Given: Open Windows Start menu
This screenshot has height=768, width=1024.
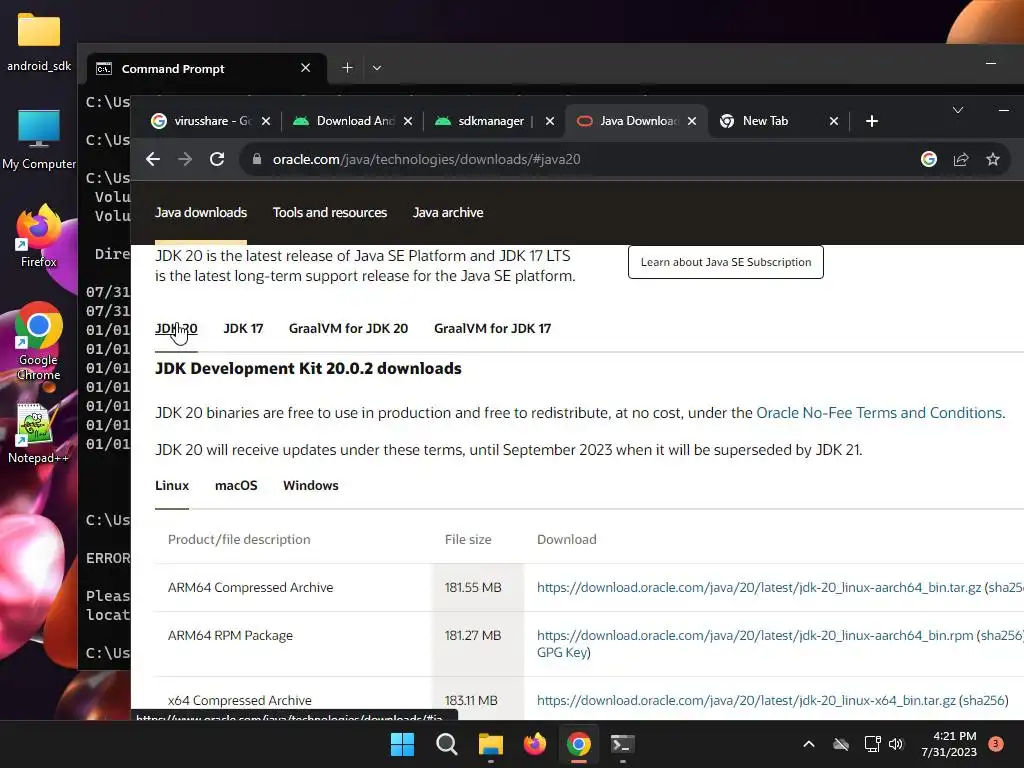Looking at the screenshot, I should tap(402, 744).
